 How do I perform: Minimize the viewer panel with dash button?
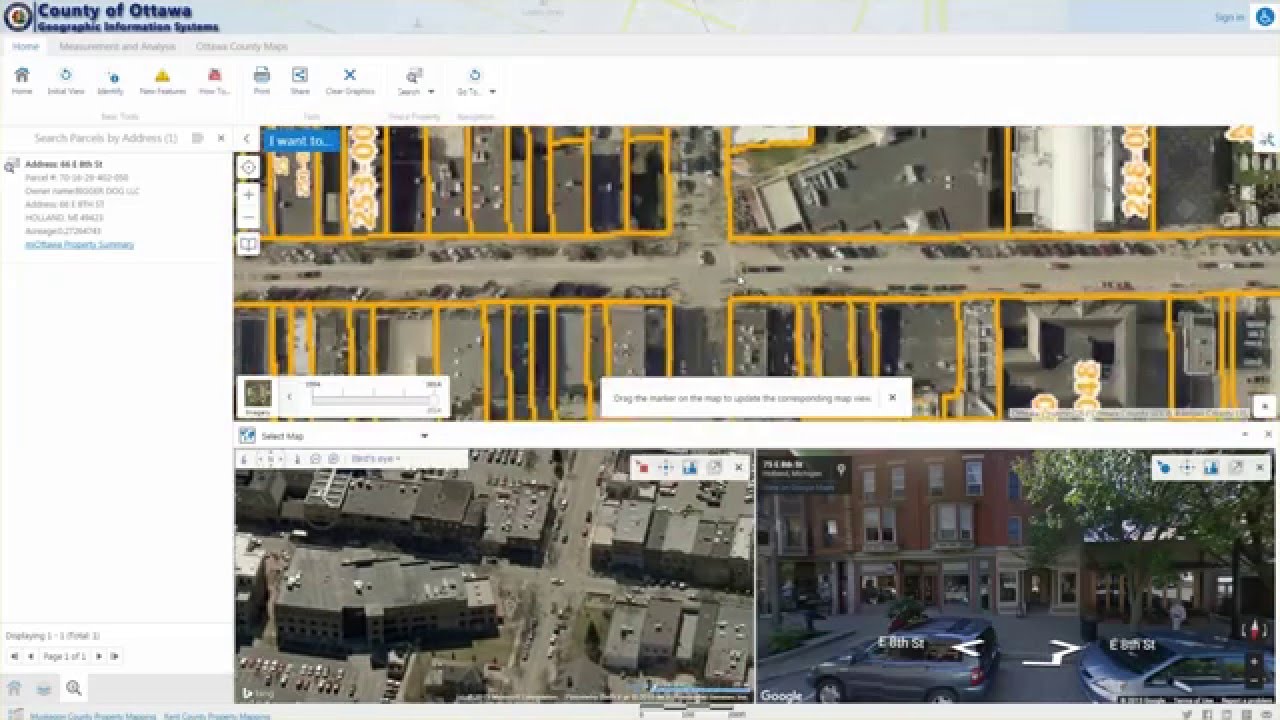[x=1245, y=435]
